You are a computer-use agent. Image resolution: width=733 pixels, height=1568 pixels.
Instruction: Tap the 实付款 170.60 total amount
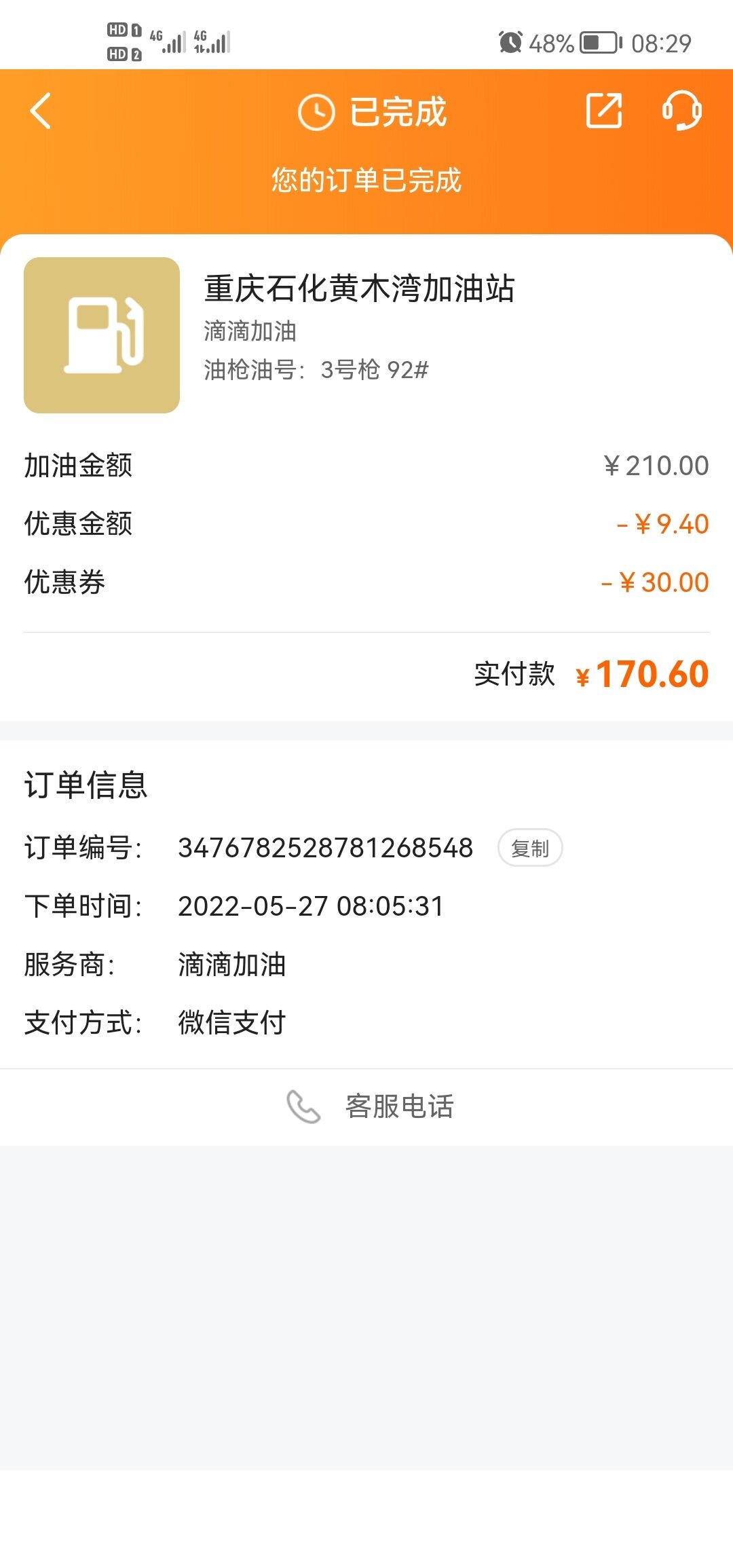651,675
